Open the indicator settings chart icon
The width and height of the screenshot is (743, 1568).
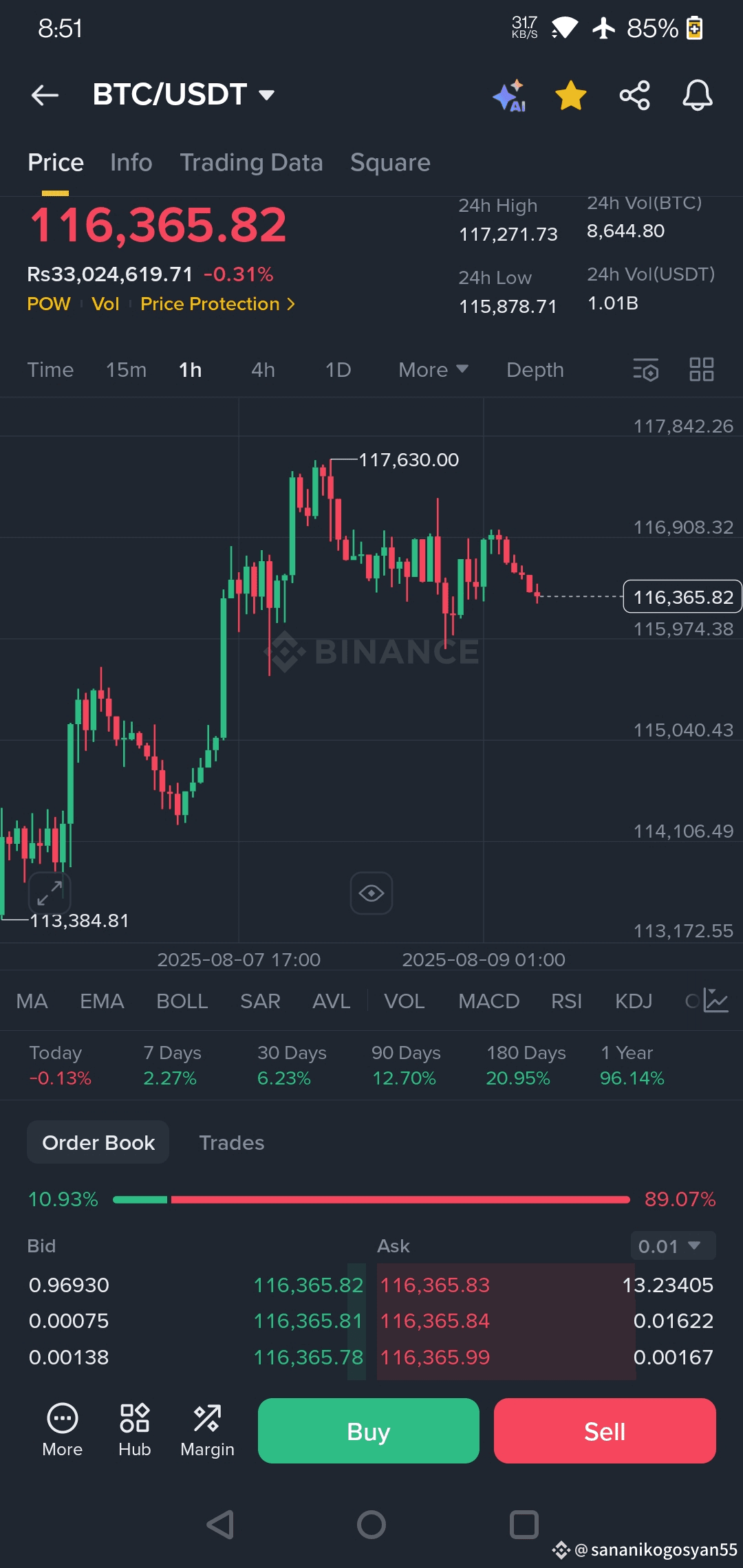(x=716, y=1001)
